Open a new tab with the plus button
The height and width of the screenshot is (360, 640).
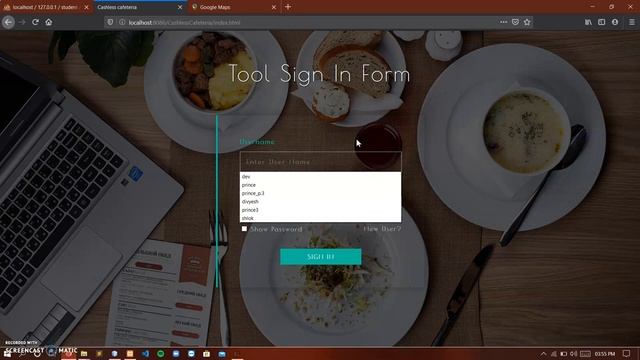(x=288, y=7)
